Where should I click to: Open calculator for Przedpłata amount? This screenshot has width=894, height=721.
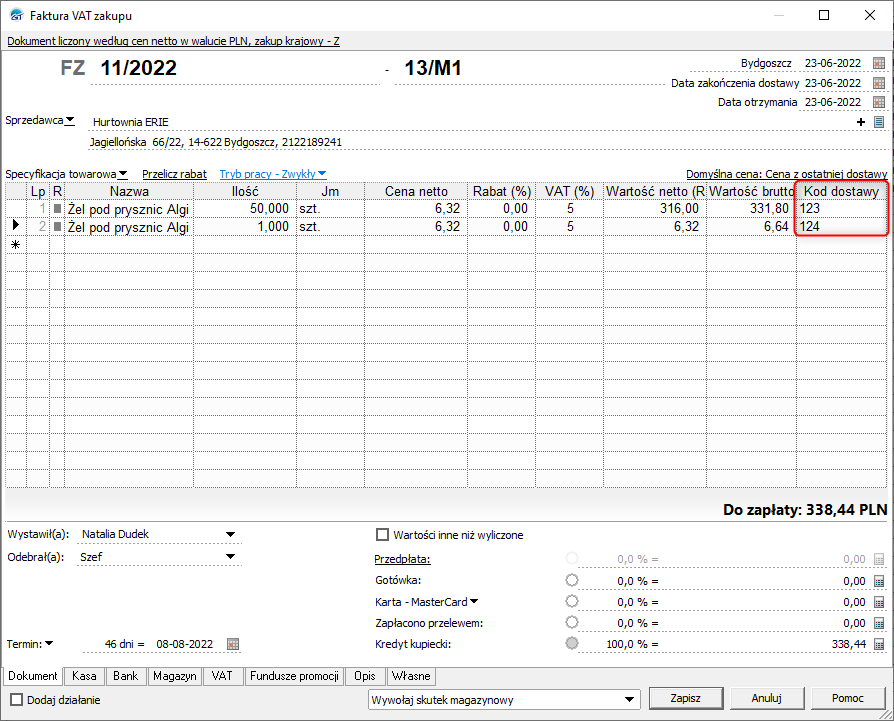[879, 559]
